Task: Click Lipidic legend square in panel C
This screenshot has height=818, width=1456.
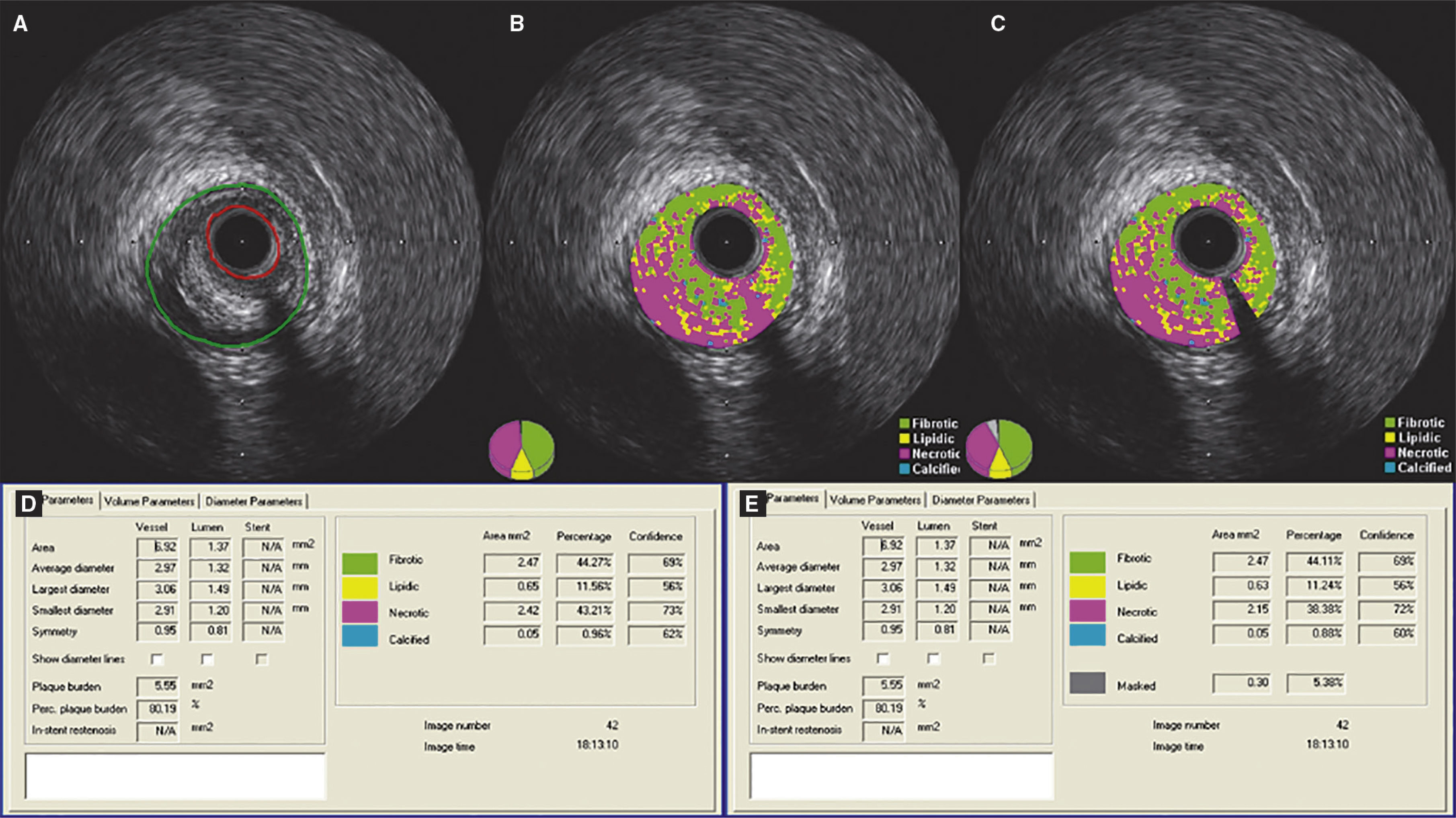Action: (x=1390, y=438)
